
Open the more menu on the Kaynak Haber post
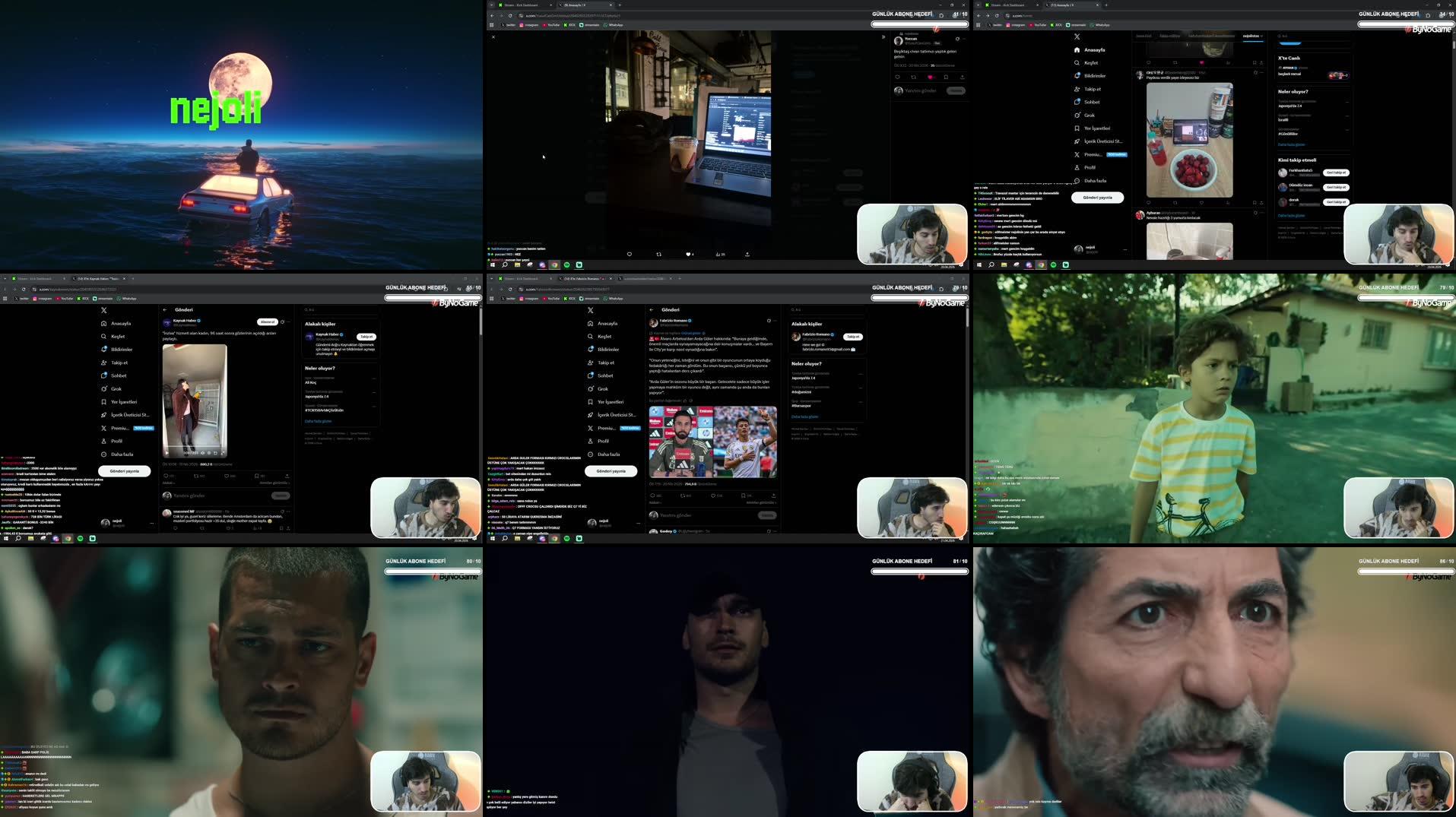288,321
